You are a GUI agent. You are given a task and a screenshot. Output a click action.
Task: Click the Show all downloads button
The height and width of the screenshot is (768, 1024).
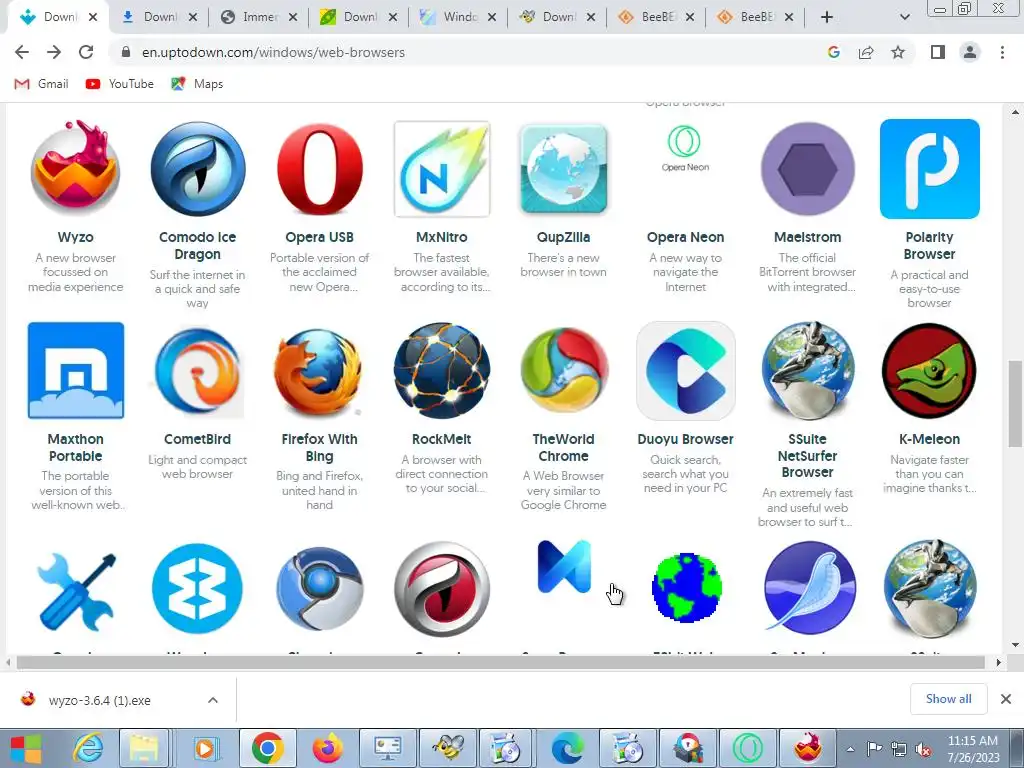pyautogui.click(x=948, y=699)
